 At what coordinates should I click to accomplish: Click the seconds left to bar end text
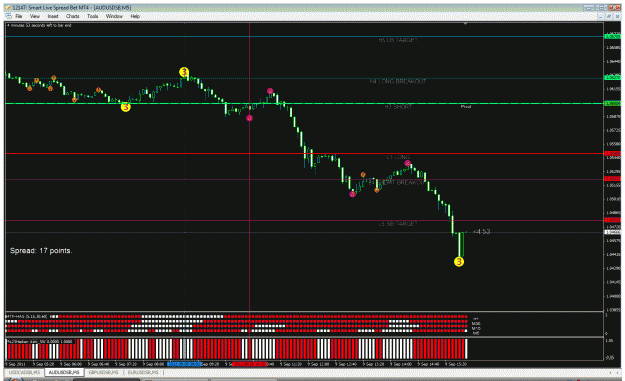39,26
